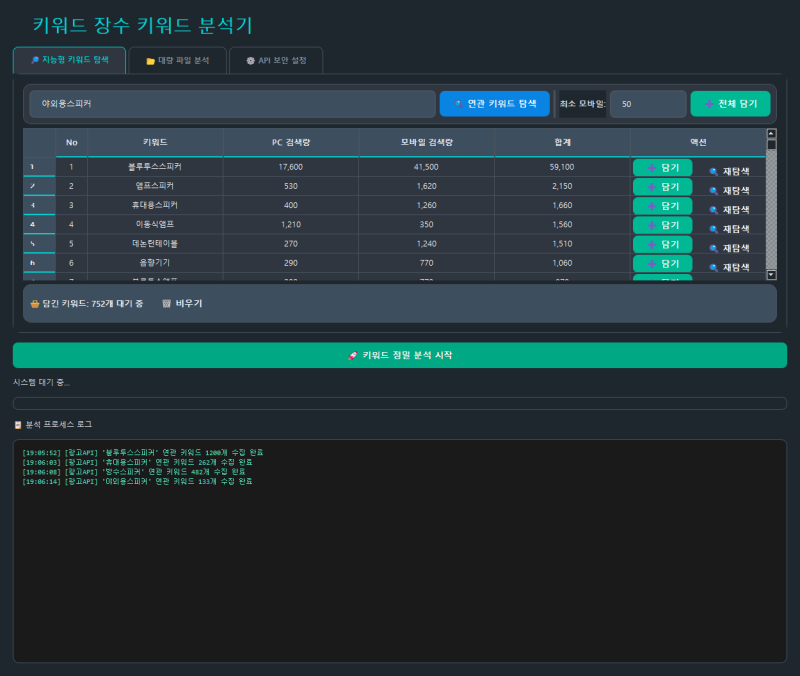Select the PC volume cell 17,600
Viewport: 800px width, 676px height.
pyautogui.click(x=291, y=167)
